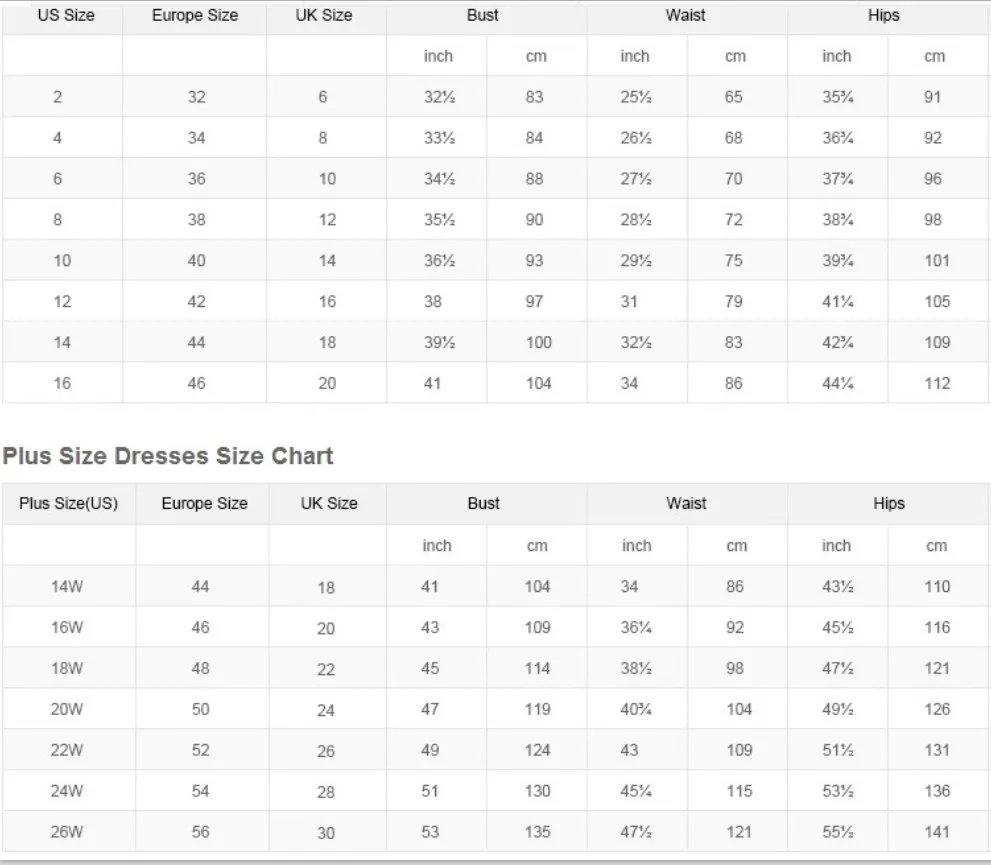Click the UK size 30 cell

coord(327,833)
